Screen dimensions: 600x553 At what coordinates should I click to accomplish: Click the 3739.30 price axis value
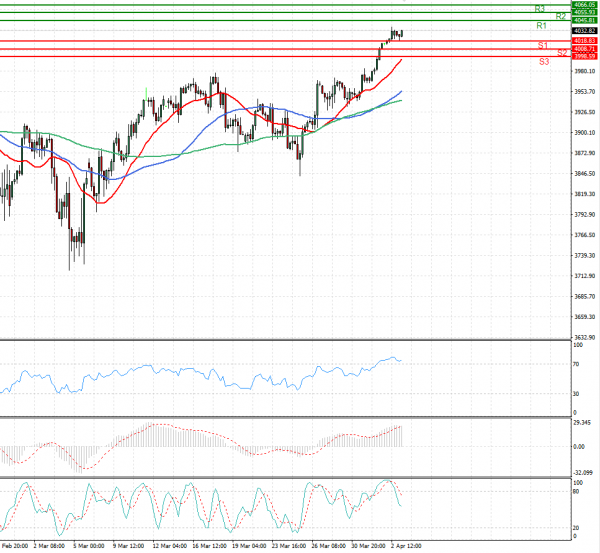click(x=585, y=255)
